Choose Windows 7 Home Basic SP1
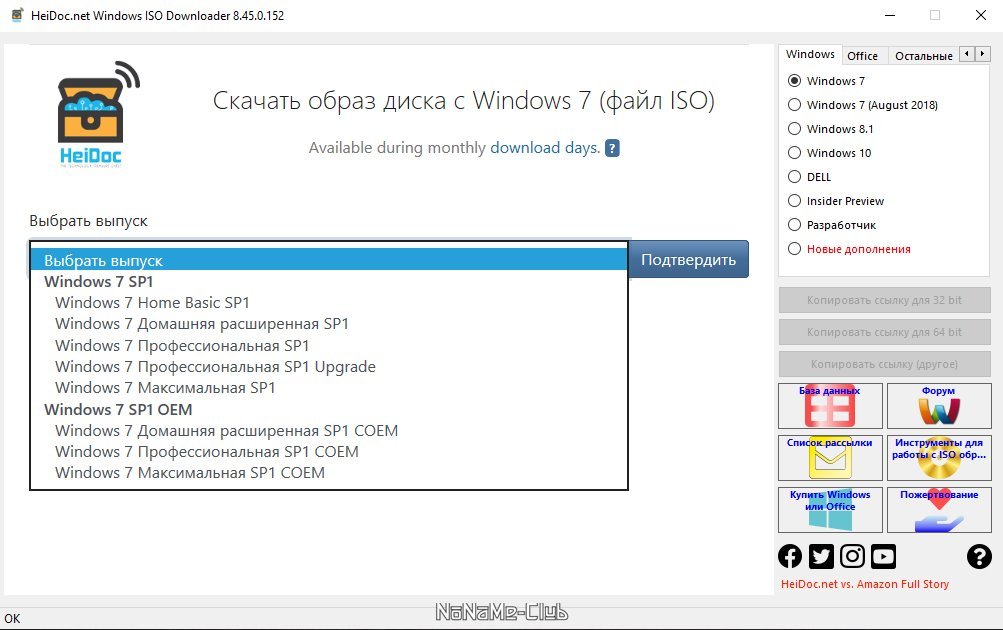This screenshot has width=1003, height=630. click(329, 303)
